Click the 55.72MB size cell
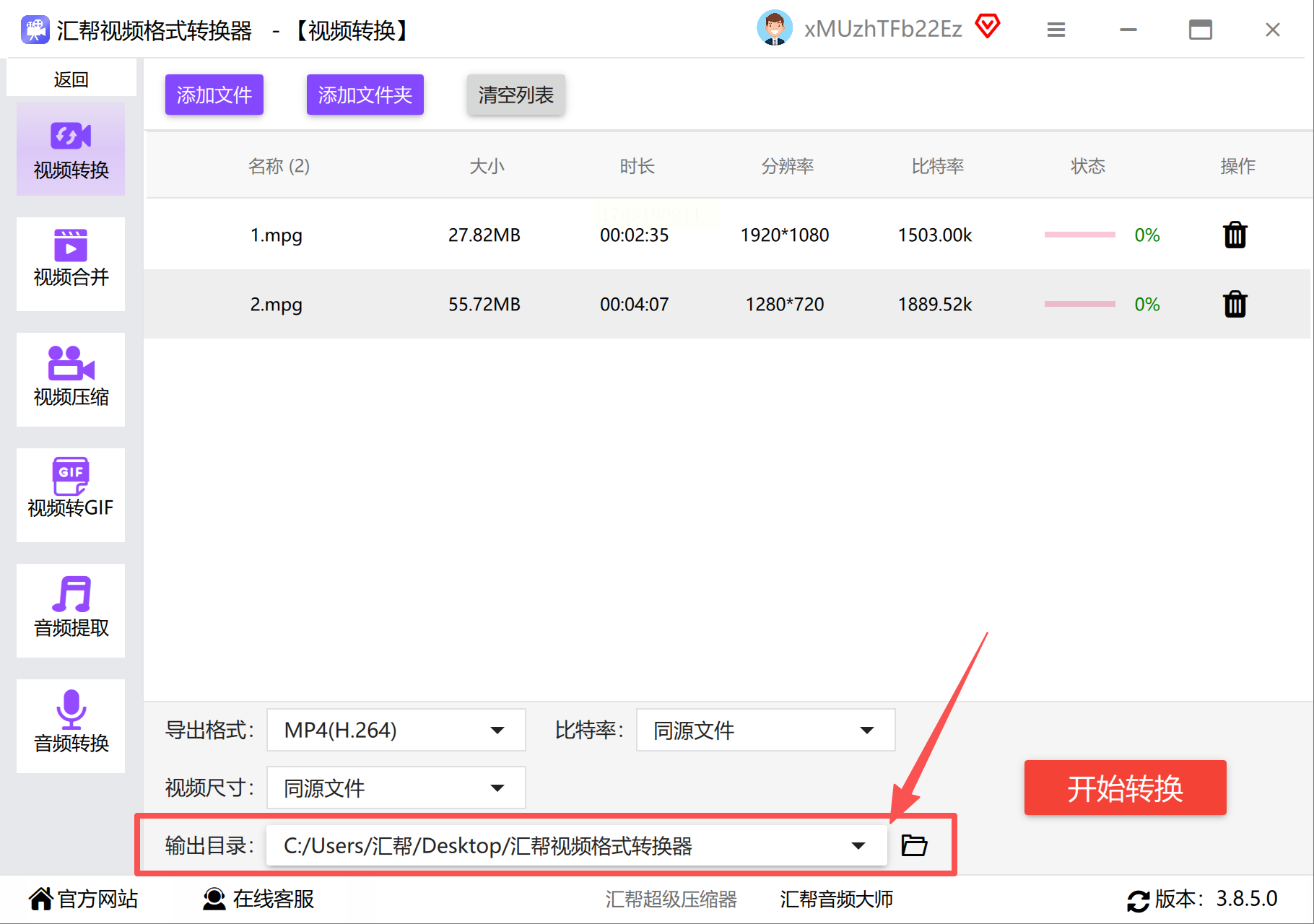Screen dimensions: 1314x924 [x=484, y=305]
